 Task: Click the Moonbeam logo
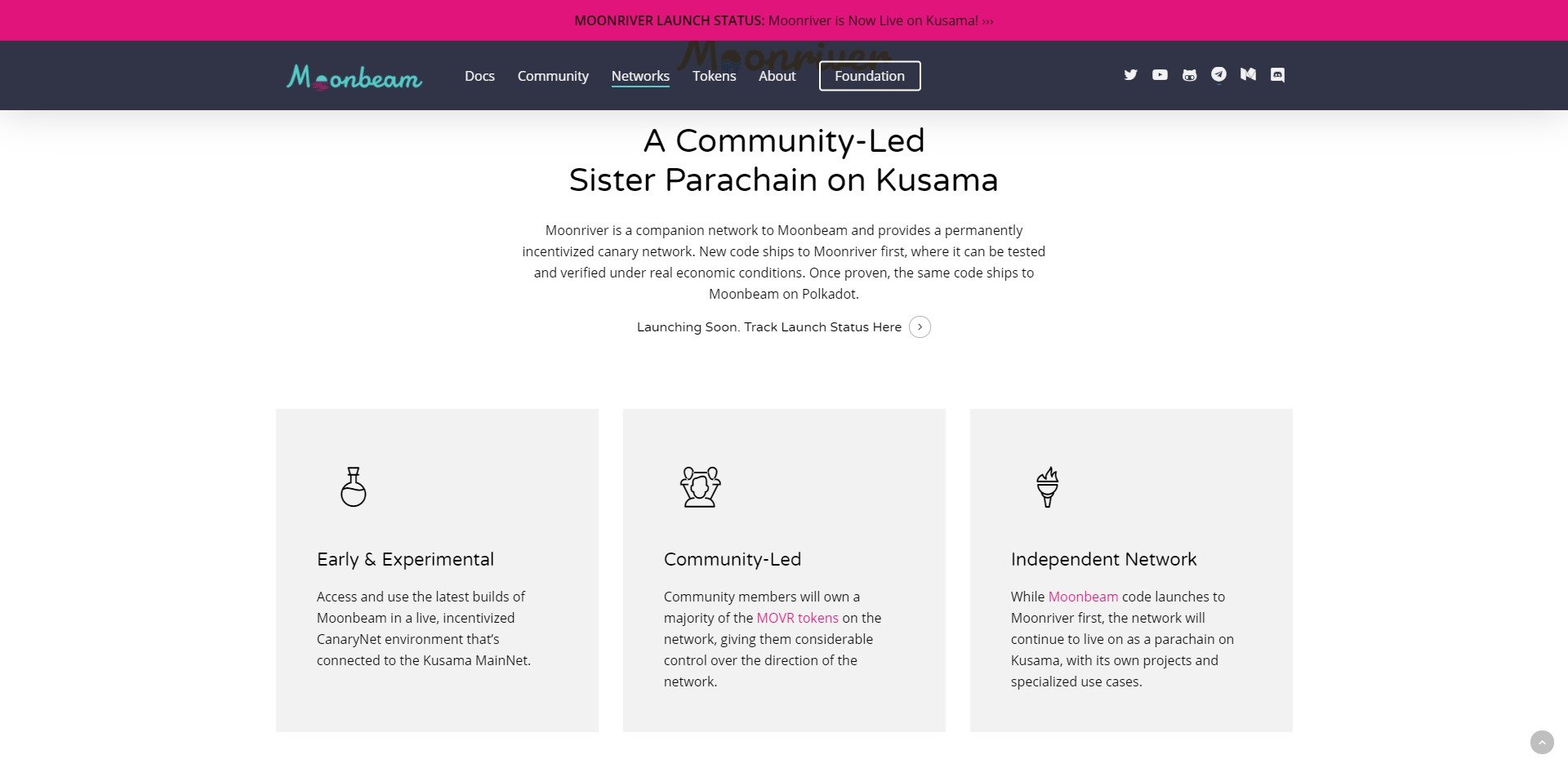354,77
